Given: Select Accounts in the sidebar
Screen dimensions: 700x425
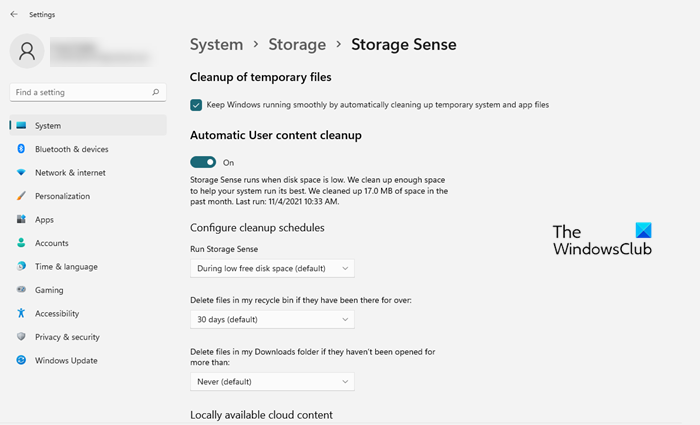Looking at the screenshot, I should (51, 243).
